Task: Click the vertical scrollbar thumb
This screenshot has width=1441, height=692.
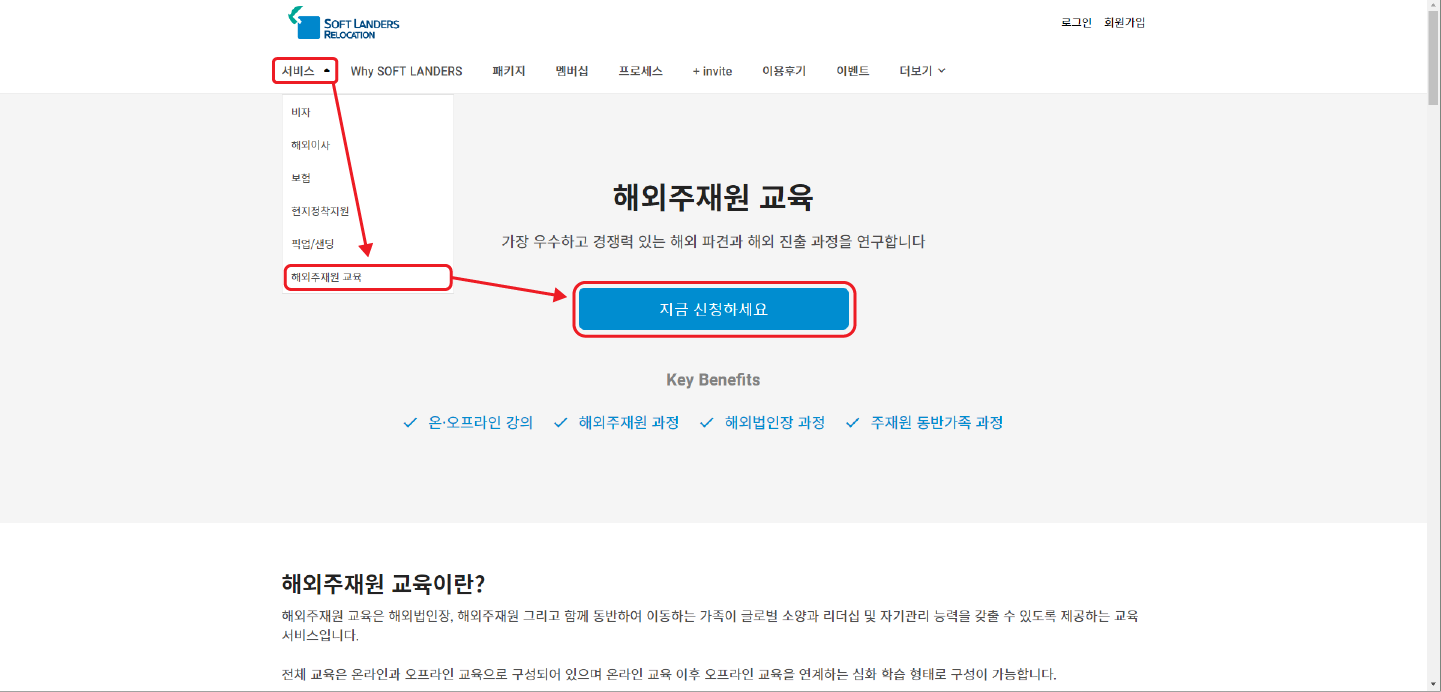Action: tap(1434, 60)
